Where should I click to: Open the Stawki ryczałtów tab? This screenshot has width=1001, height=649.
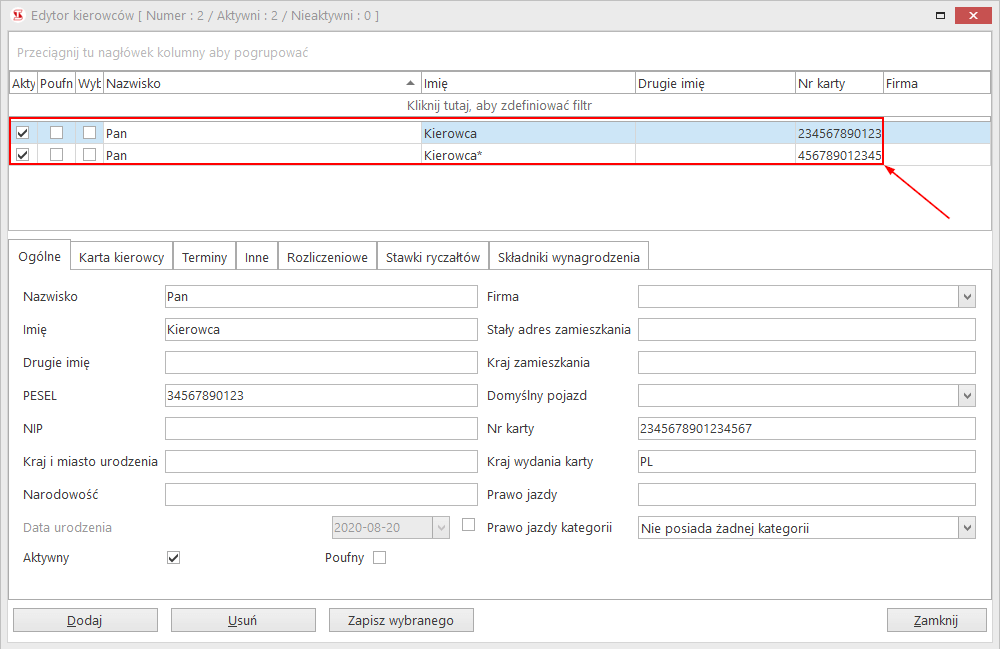pos(434,257)
